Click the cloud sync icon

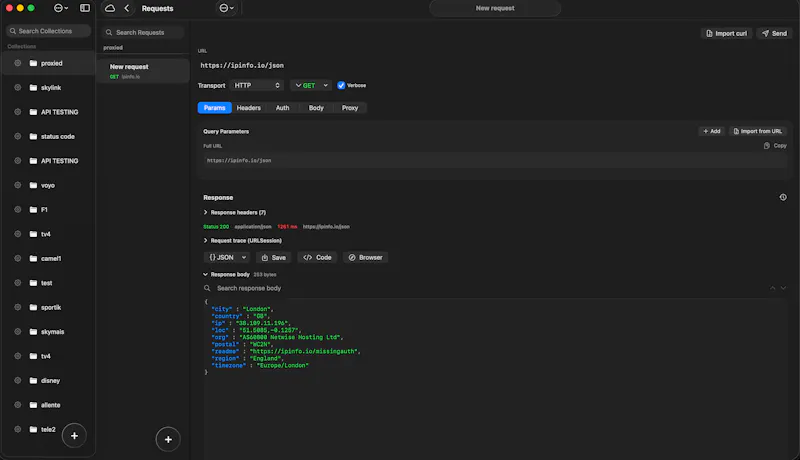point(110,8)
